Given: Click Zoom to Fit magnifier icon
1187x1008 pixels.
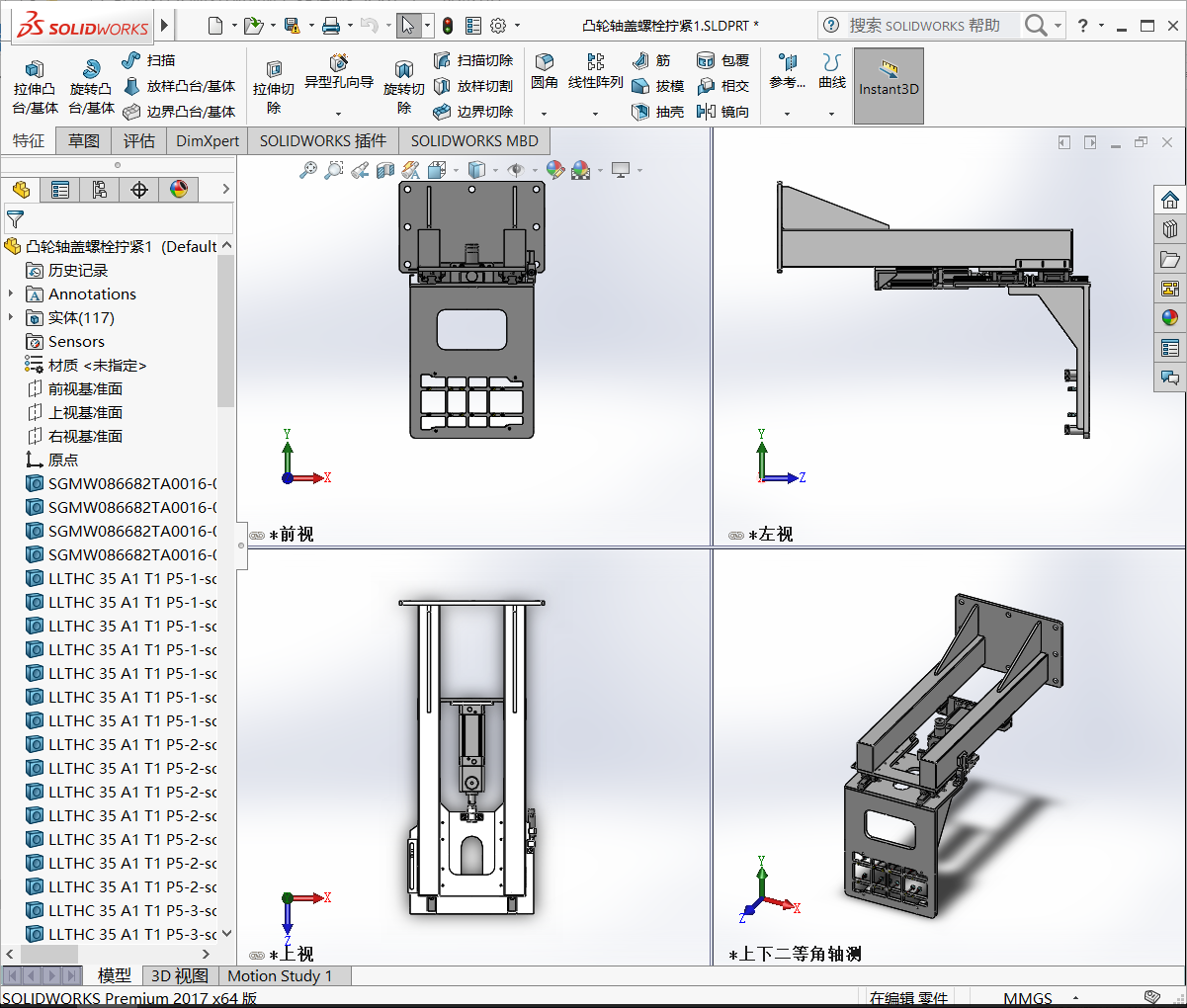Looking at the screenshot, I should click(308, 170).
